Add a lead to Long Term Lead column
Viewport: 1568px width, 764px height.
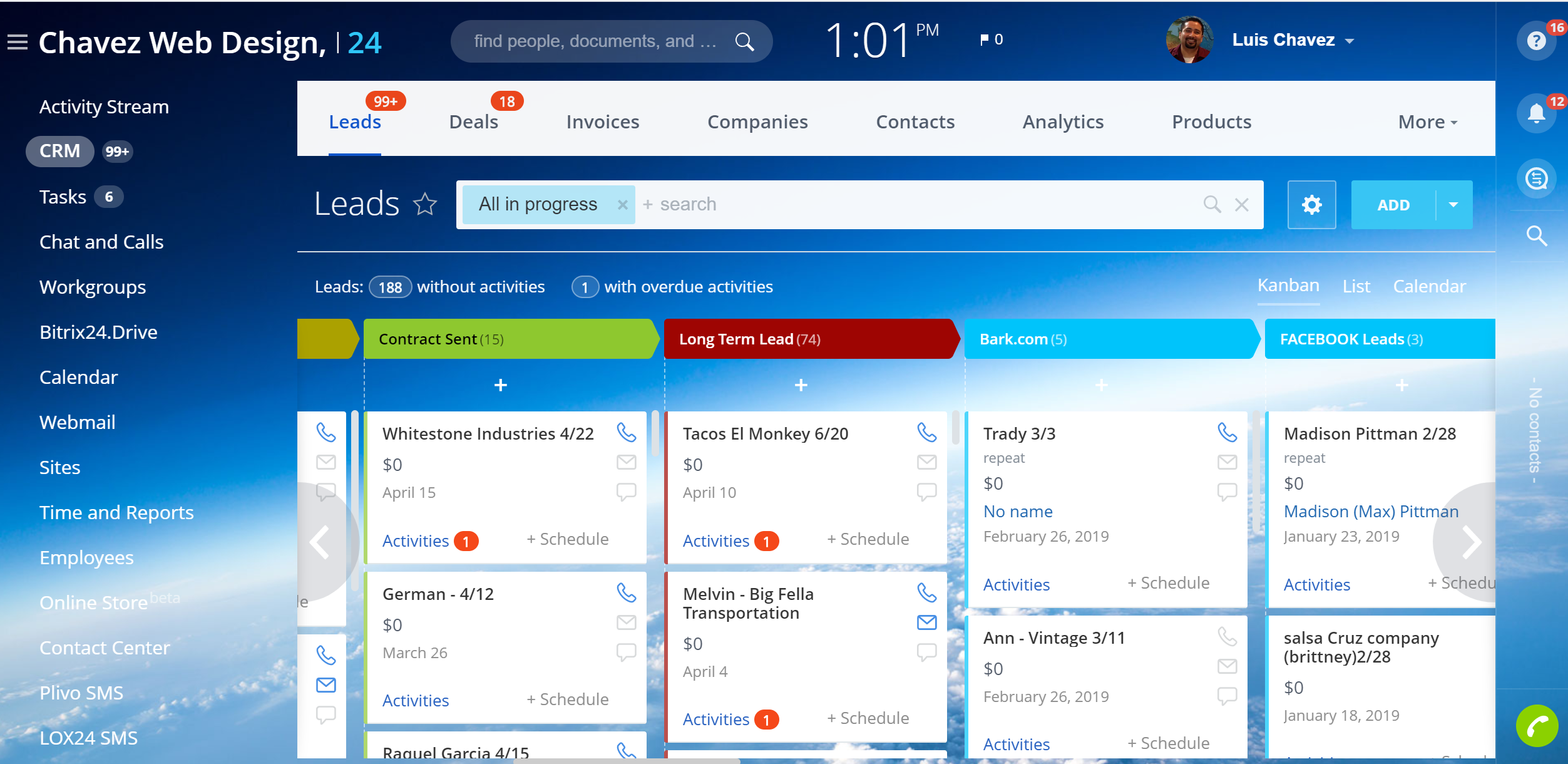point(801,385)
